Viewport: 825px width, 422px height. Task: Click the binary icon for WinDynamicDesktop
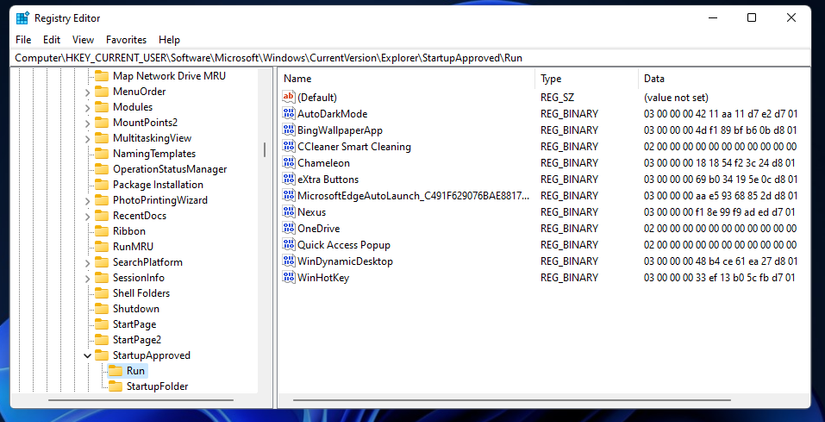click(x=289, y=261)
